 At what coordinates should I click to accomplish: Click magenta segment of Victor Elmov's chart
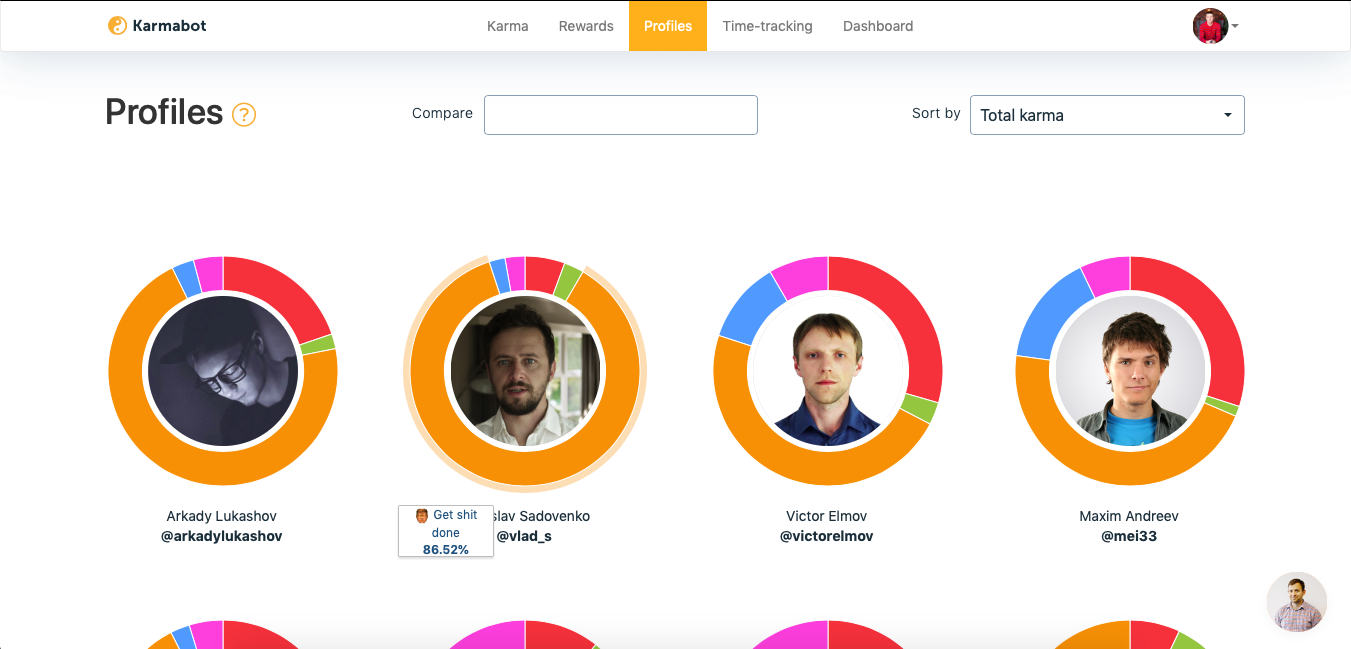click(x=802, y=276)
